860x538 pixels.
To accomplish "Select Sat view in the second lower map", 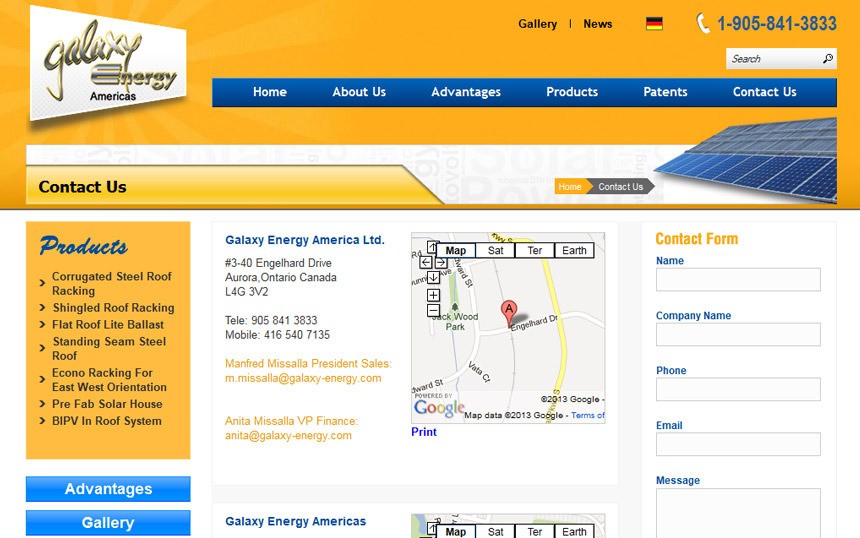I will (495, 531).
